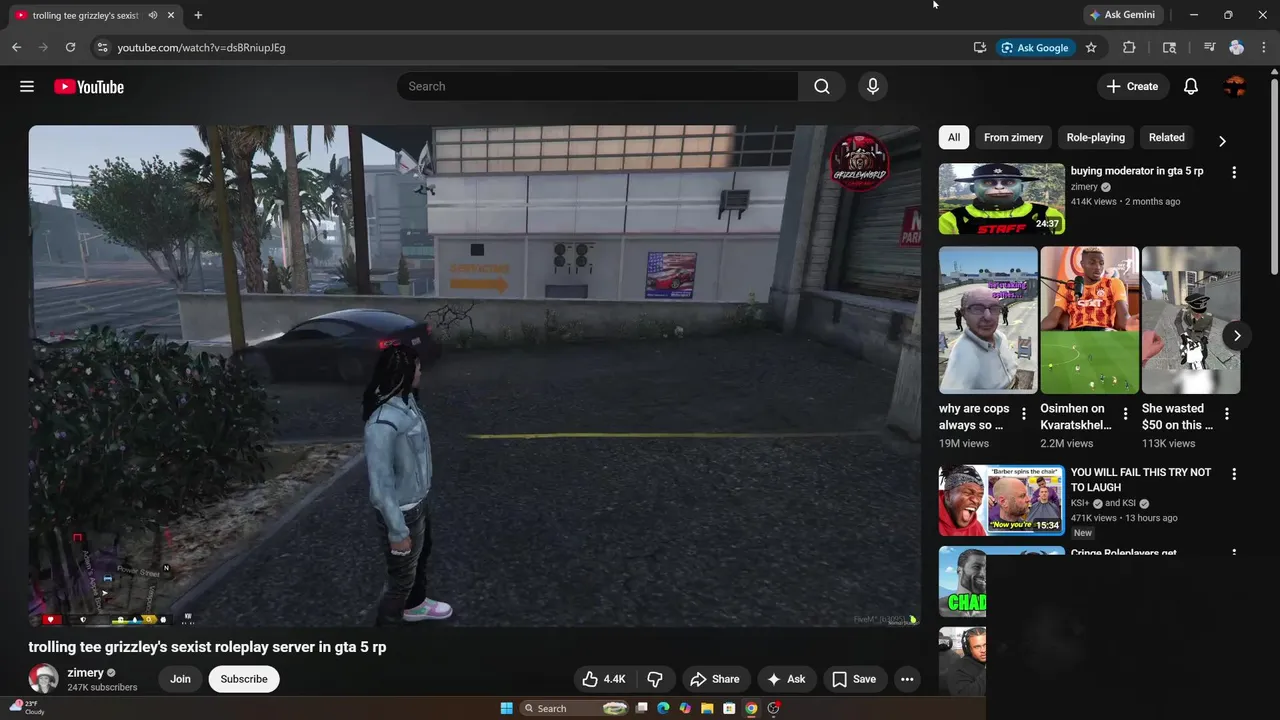Install app icon in address bar
Viewport: 1280px width, 720px height.
click(x=980, y=47)
